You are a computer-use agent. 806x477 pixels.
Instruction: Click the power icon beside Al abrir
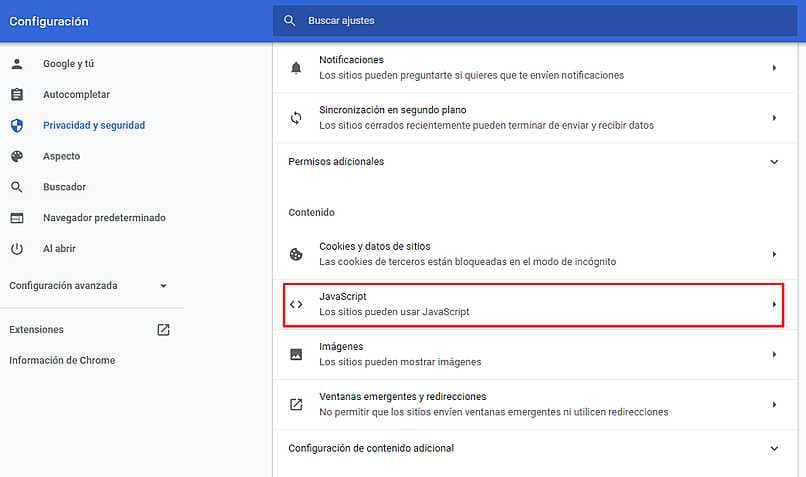(x=17, y=249)
